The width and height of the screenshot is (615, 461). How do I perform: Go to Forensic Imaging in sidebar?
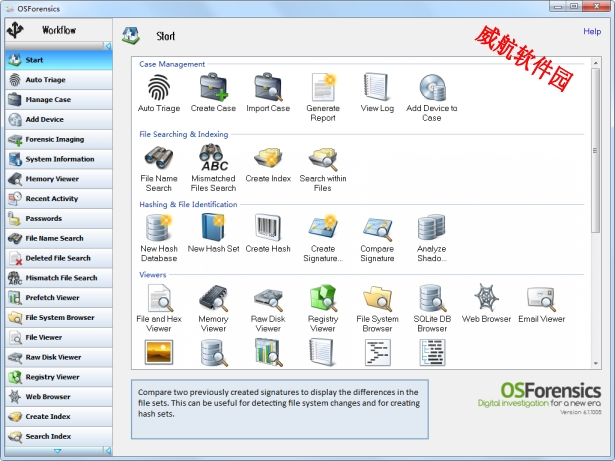[59, 139]
